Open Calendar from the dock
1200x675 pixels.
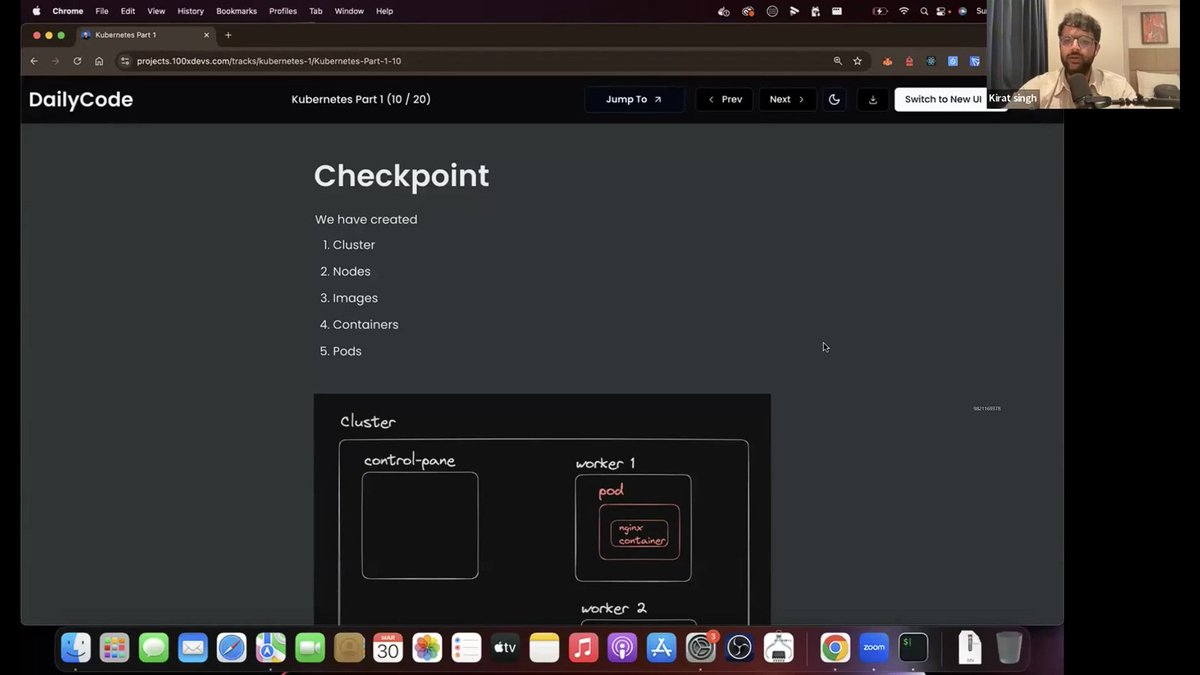pos(388,647)
